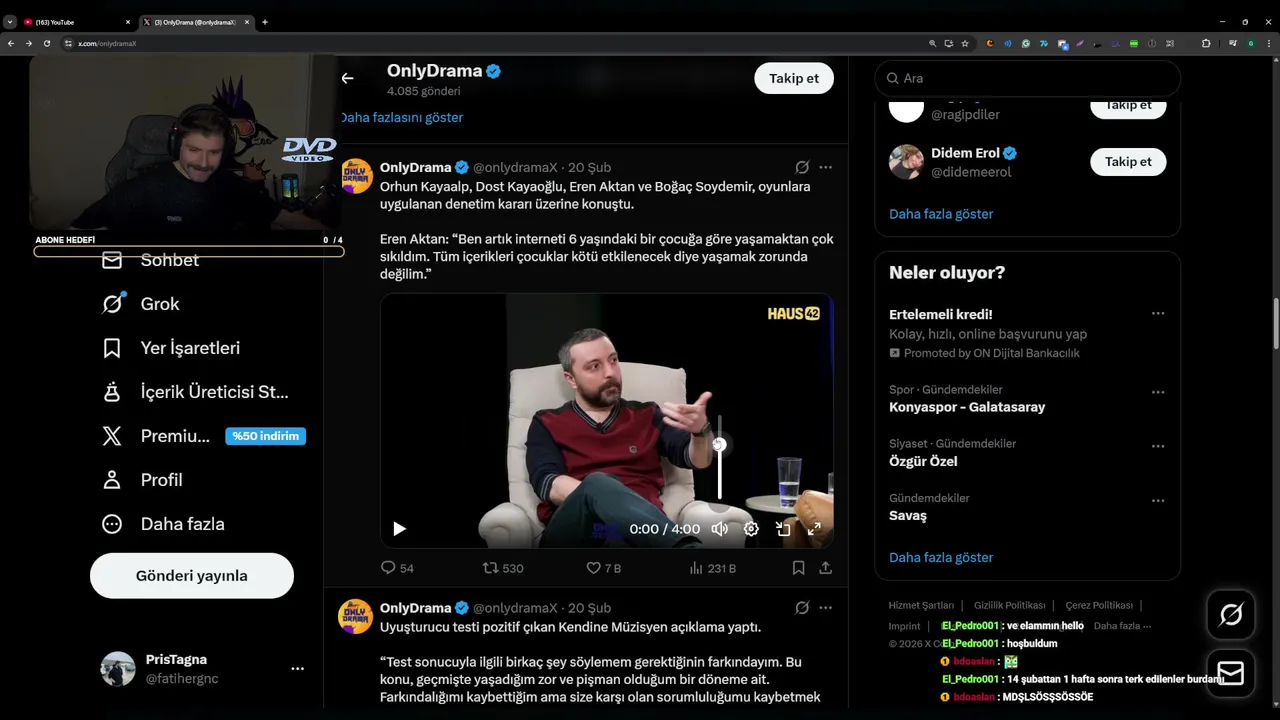
Task: Follow OnlyDrama with Takip et button
Action: 794,78
